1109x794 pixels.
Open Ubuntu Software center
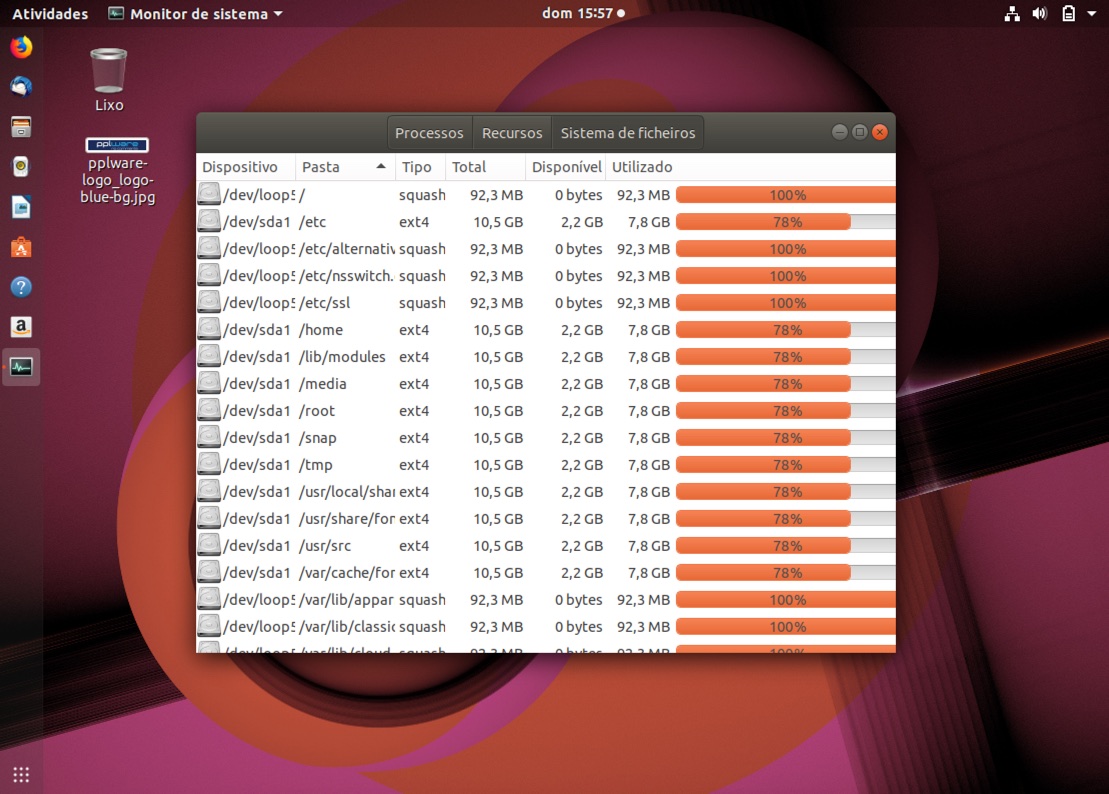pyautogui.click(x=21, y=246)
